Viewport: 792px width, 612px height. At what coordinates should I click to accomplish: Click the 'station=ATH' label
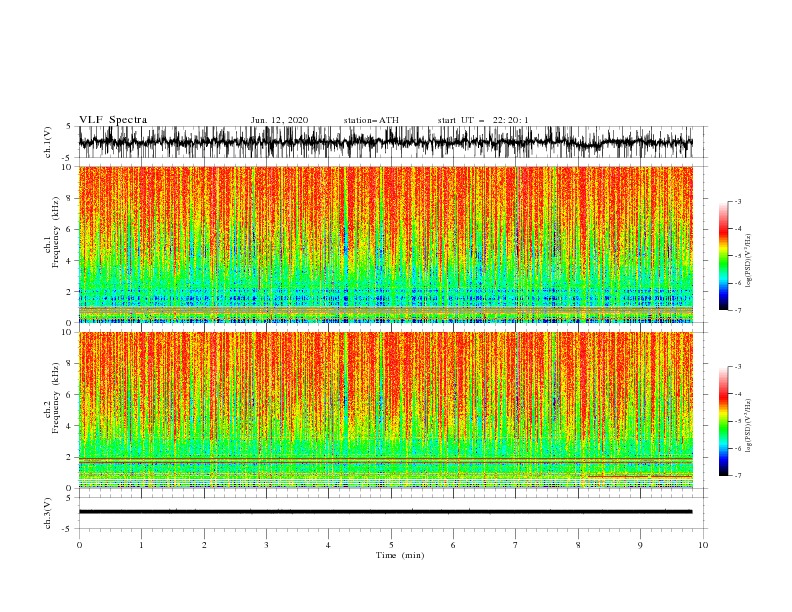click(371, 120)
